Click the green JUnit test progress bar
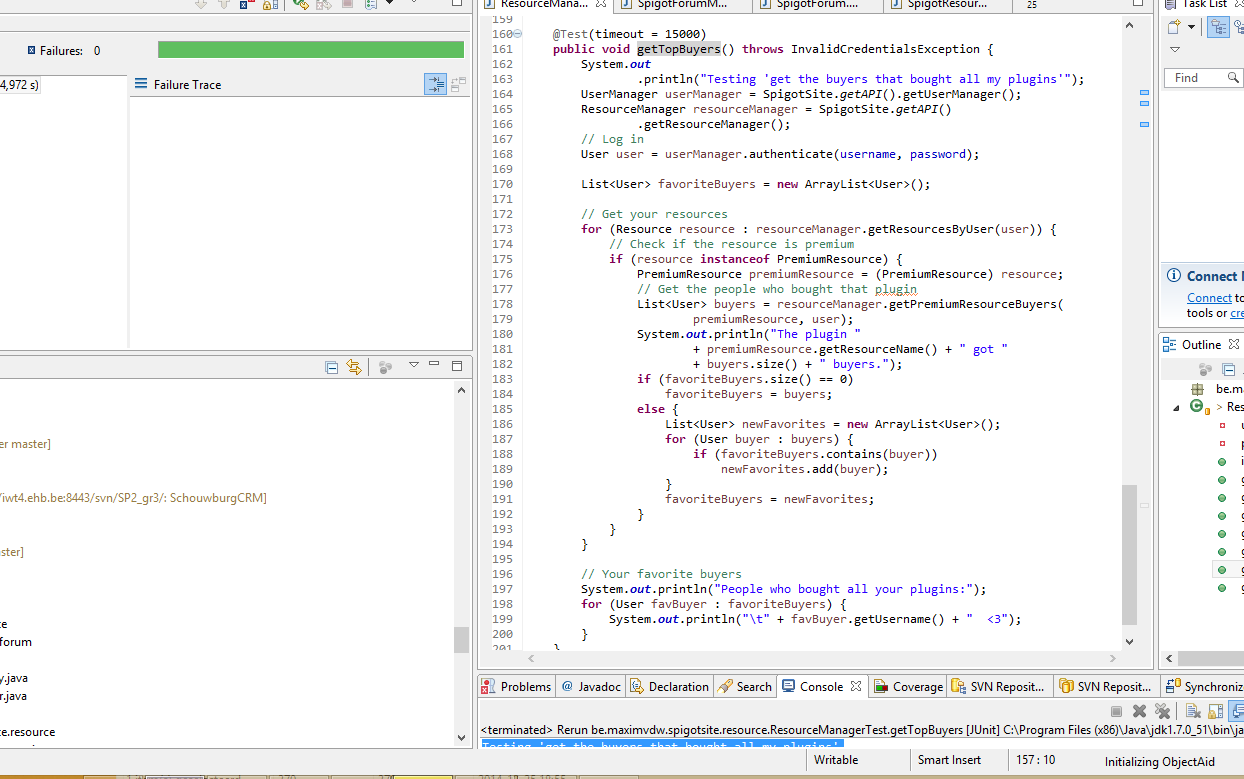This screenshot has width=1244, height=779. click(310, 48)
